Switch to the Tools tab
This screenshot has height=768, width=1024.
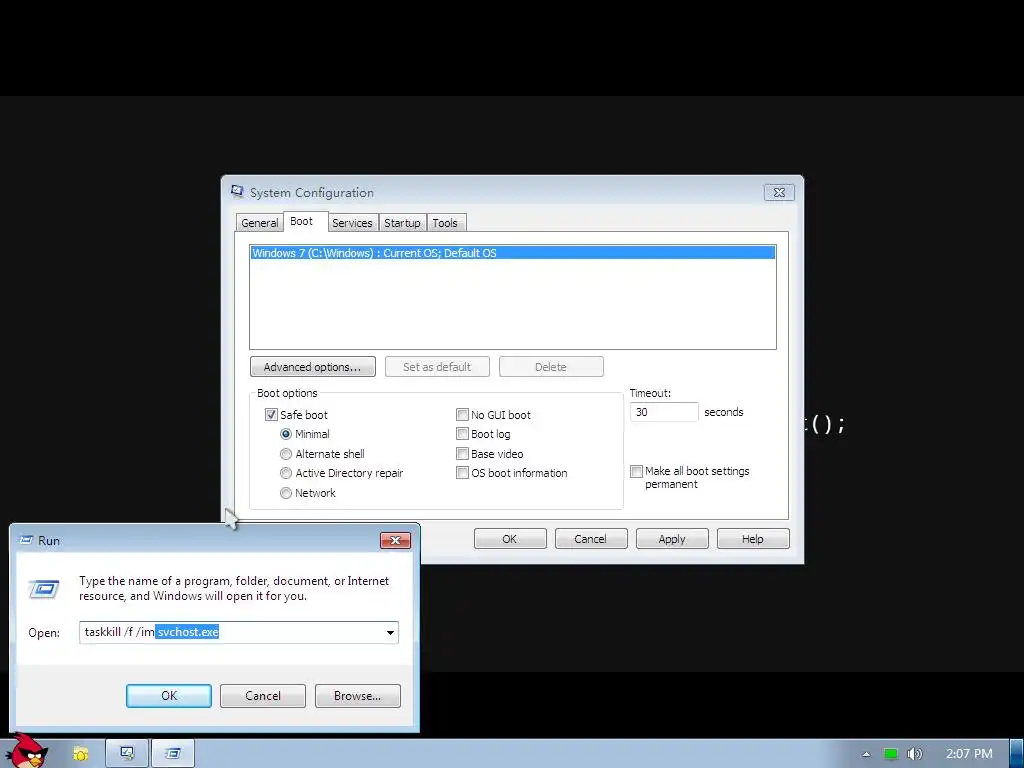(445, 223)
